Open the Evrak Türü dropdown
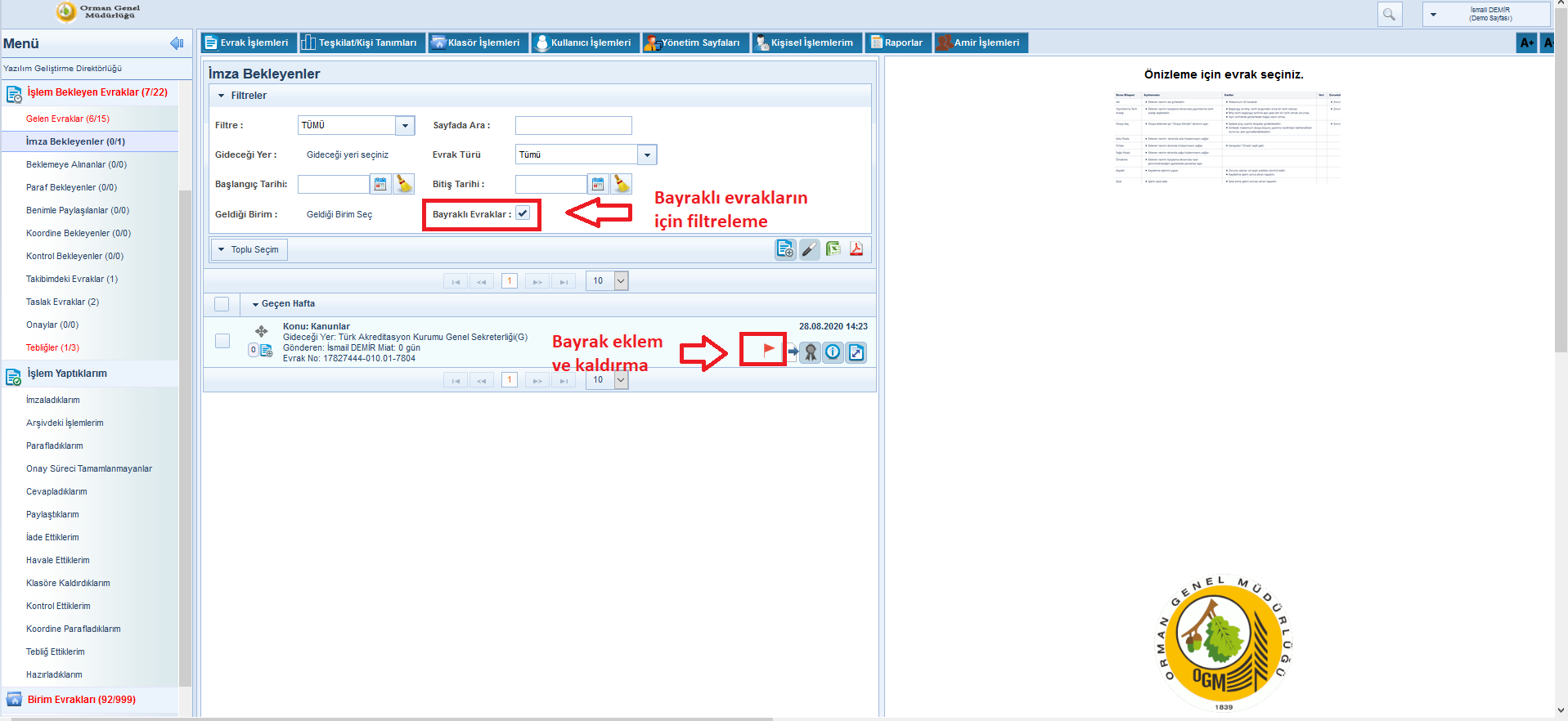The height and width of the screenshot is (721, 1568). tap(647, 154)
